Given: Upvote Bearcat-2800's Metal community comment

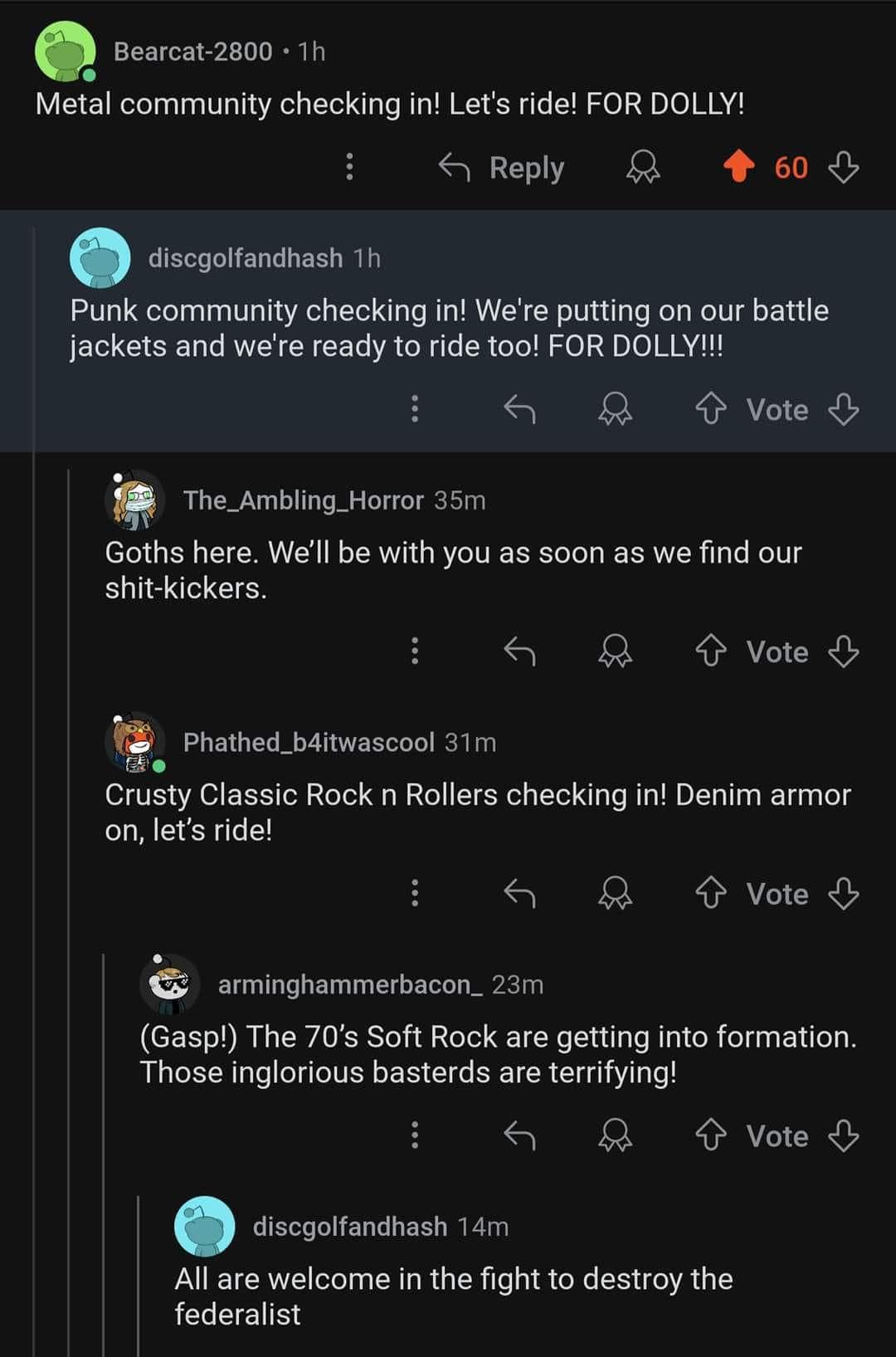Looking at the screenshot, I should tap(738, 168).
